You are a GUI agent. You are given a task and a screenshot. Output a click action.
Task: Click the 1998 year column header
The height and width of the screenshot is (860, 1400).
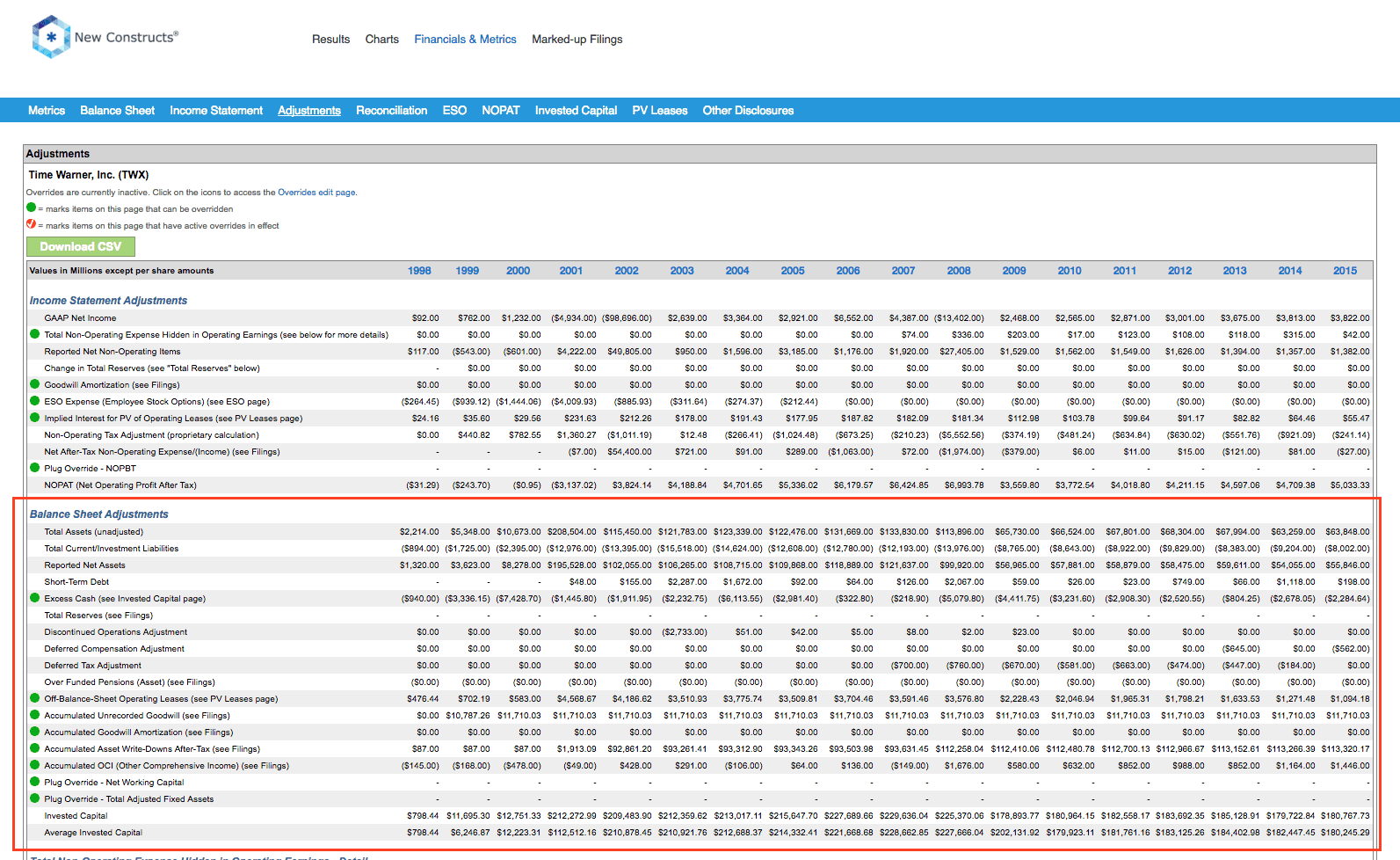419,271
